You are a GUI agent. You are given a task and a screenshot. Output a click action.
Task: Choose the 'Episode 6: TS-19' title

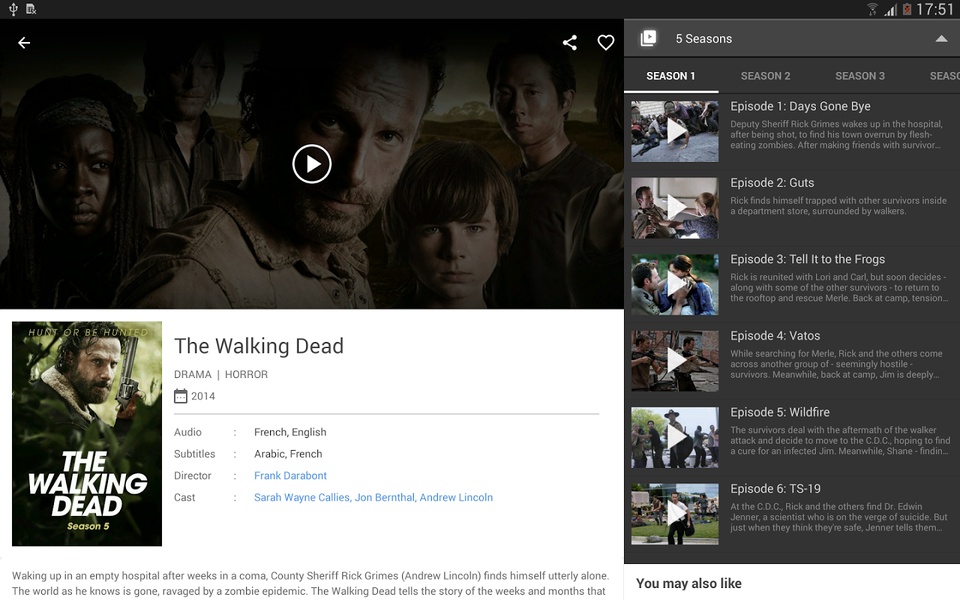tap(775, 489)
